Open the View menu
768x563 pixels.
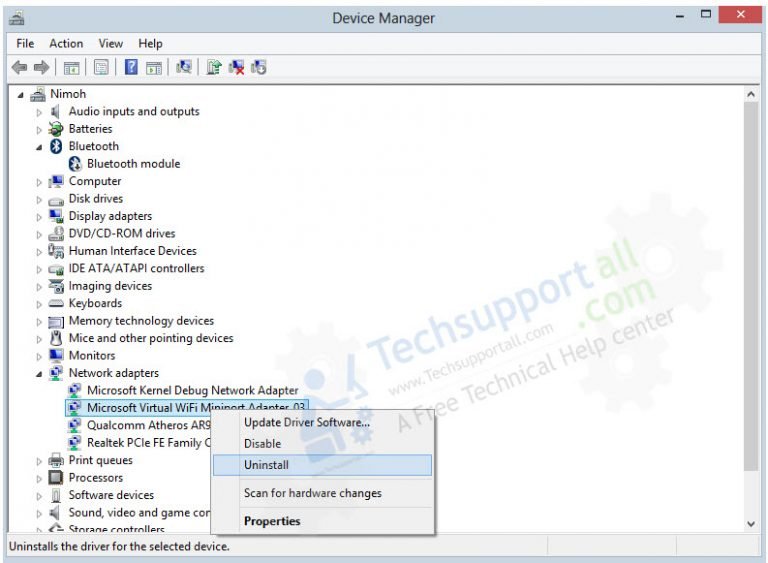(x=111, y=44)
